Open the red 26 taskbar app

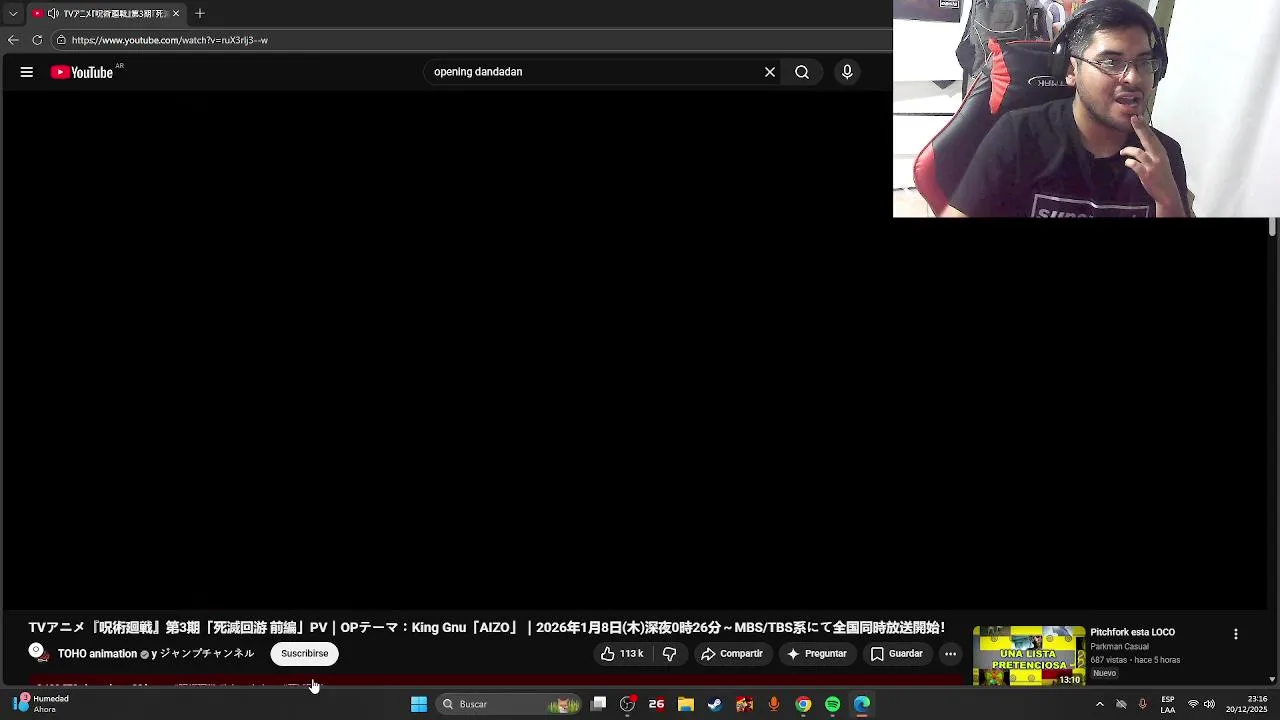[x=656, y=704]
